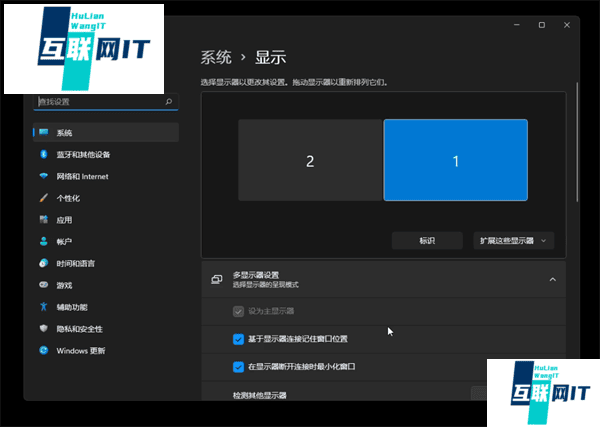Viewport: 600px width, 427px height.
Task: Click the 游戏 gaming icon
Action: click(x=43, y=285)
